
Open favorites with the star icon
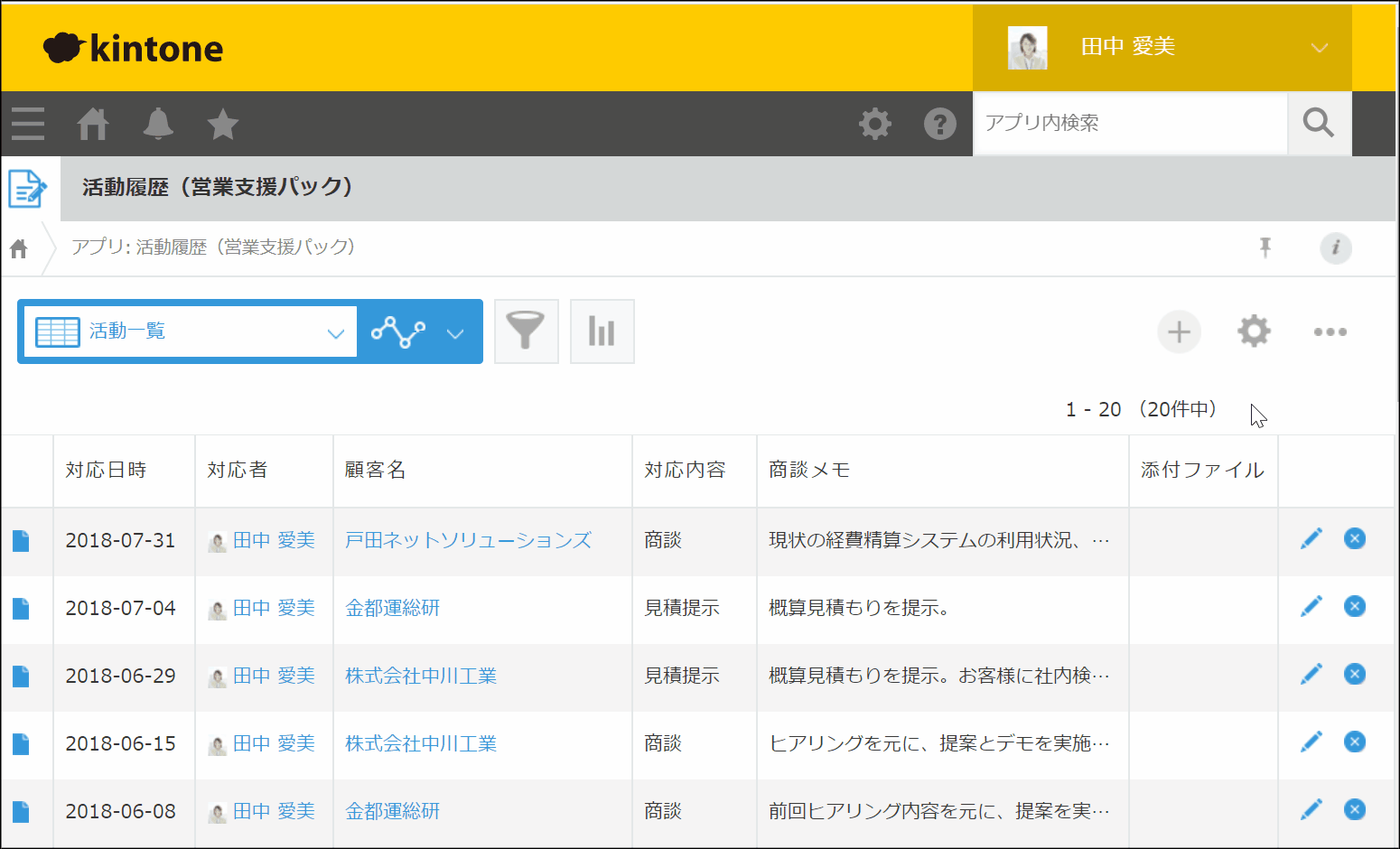tap(222, 124)
